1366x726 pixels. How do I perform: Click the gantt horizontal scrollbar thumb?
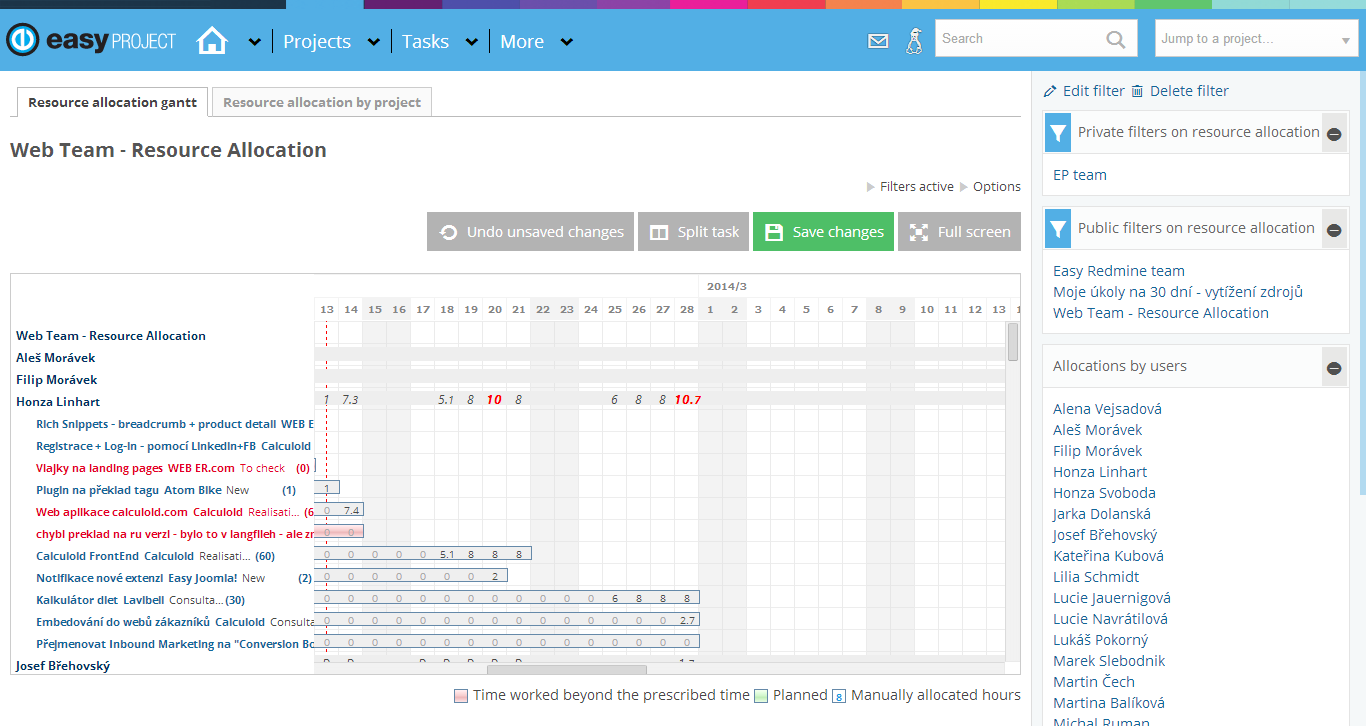pyautogui.click(x=567, y=669)
